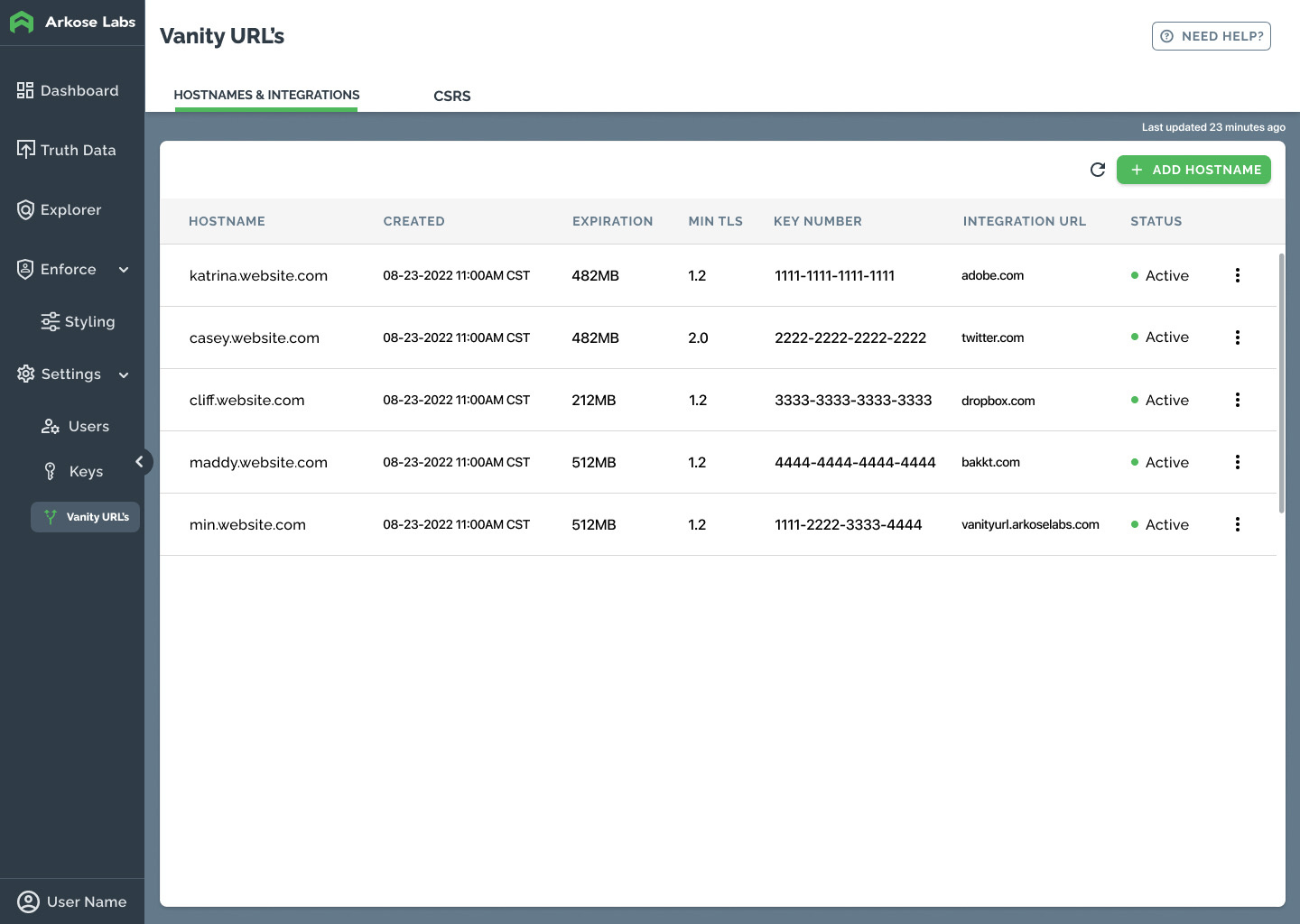The width and height of the screenshot is (1300, 924).
Task: Open the Dashboard sidebar icon
Action: (25, 90)
